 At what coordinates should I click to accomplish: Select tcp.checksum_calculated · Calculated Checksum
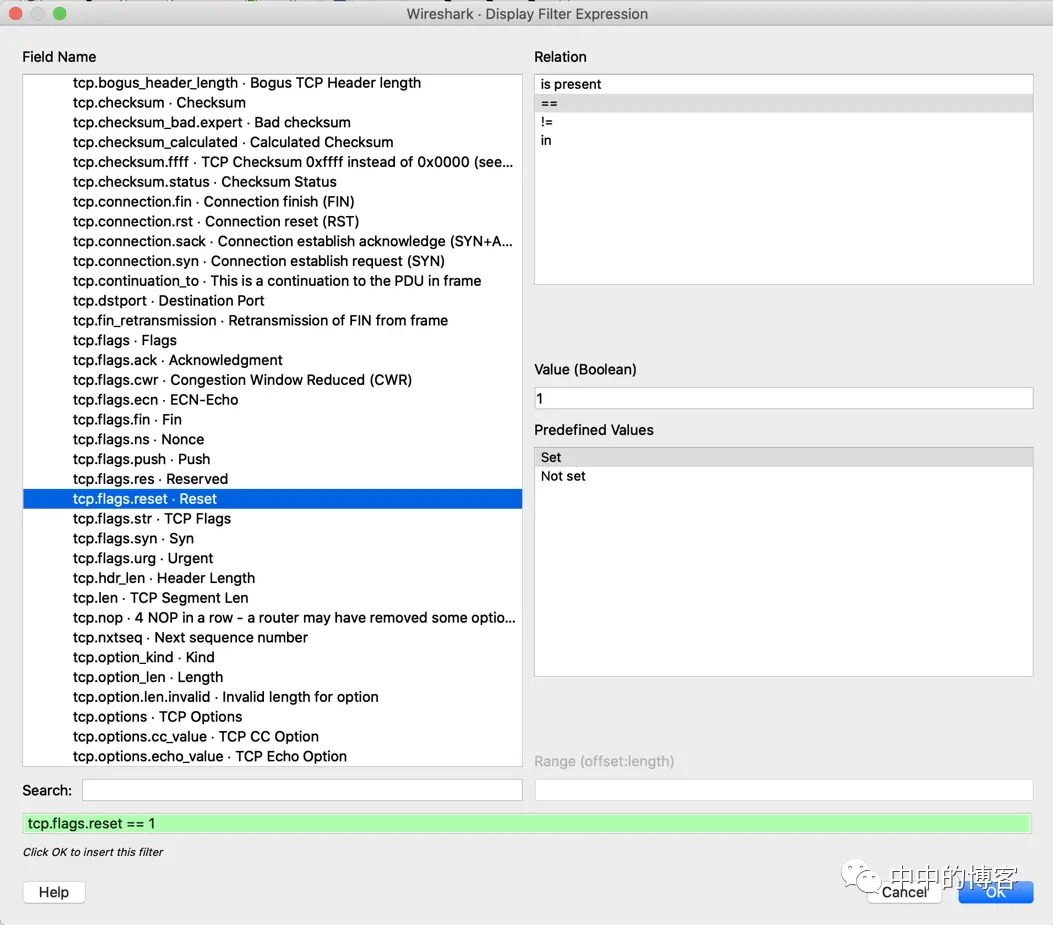(273, 142)
